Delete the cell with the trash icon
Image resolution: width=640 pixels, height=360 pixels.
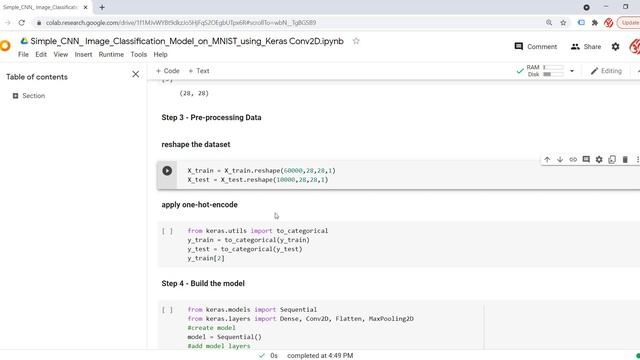pos(625,160)
